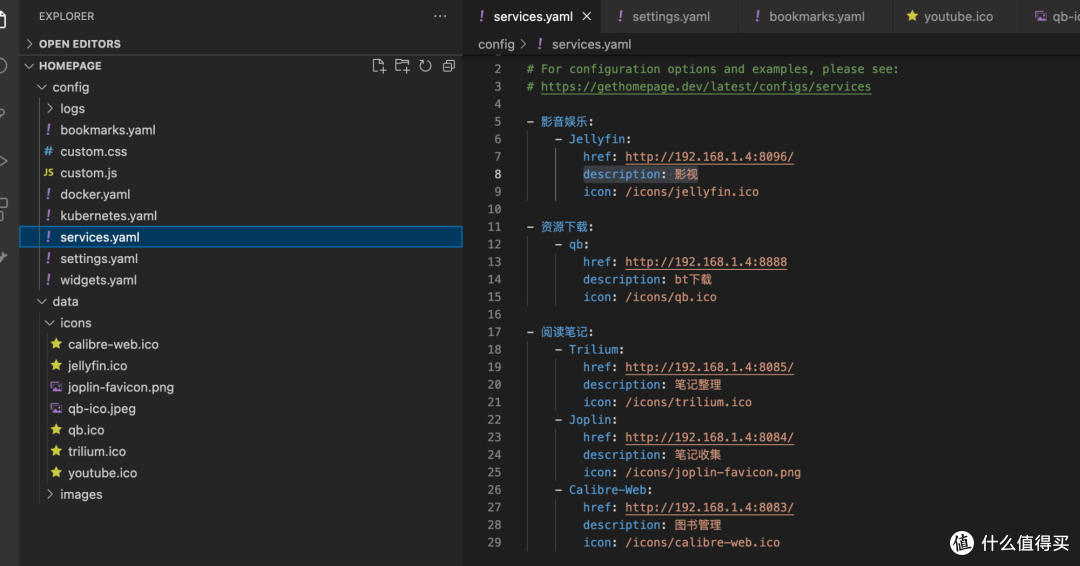Open Explorer more actions ellipsis menu
Viewport: 1080px width, 566px height.
440,16
